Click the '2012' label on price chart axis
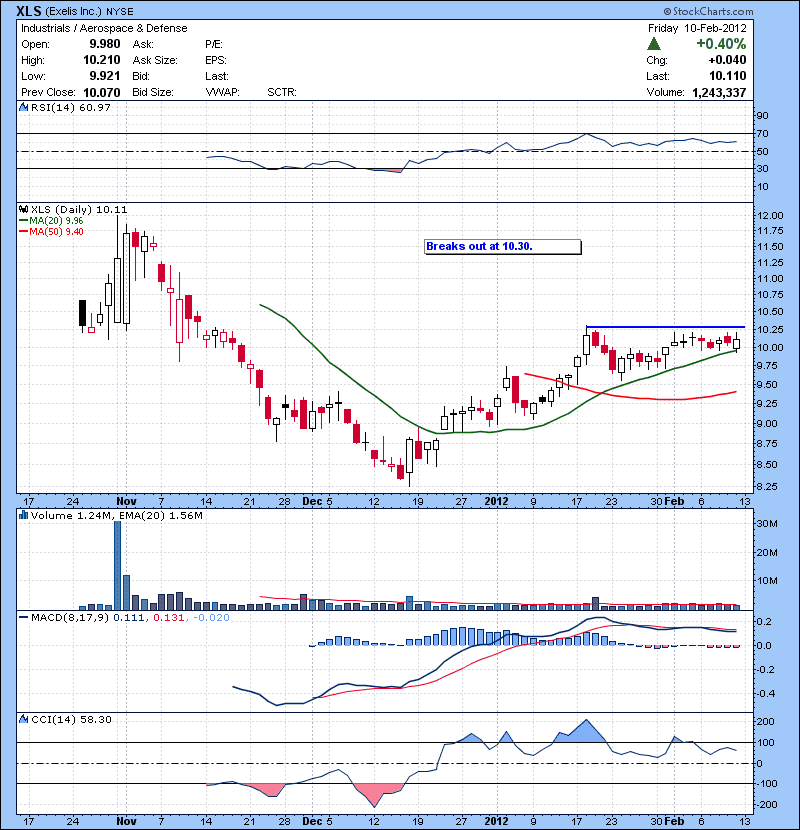Image resolution: width=800 pixels, height=830 pixels. pos(496,501)
